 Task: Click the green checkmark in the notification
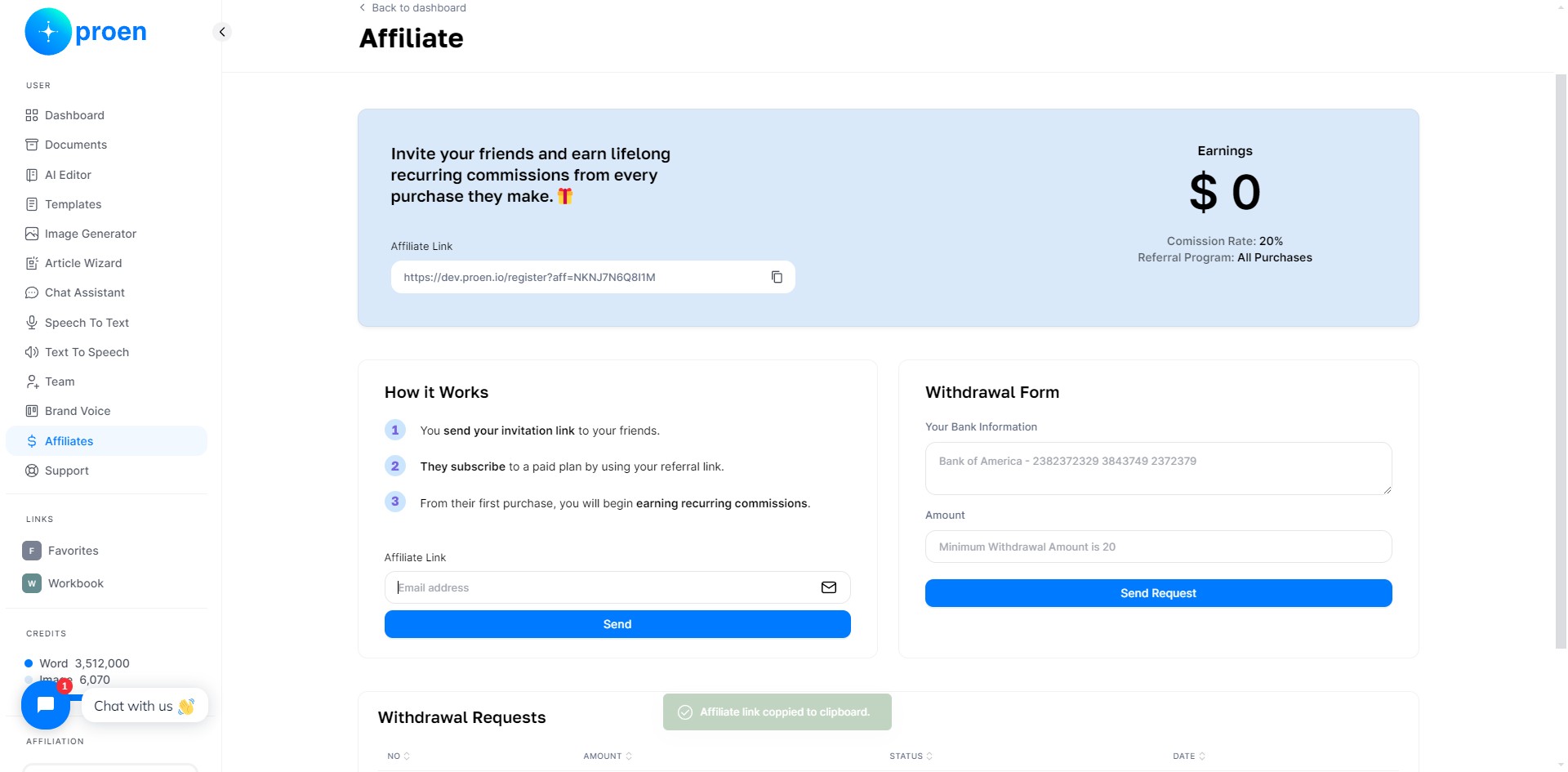(685, 712)
